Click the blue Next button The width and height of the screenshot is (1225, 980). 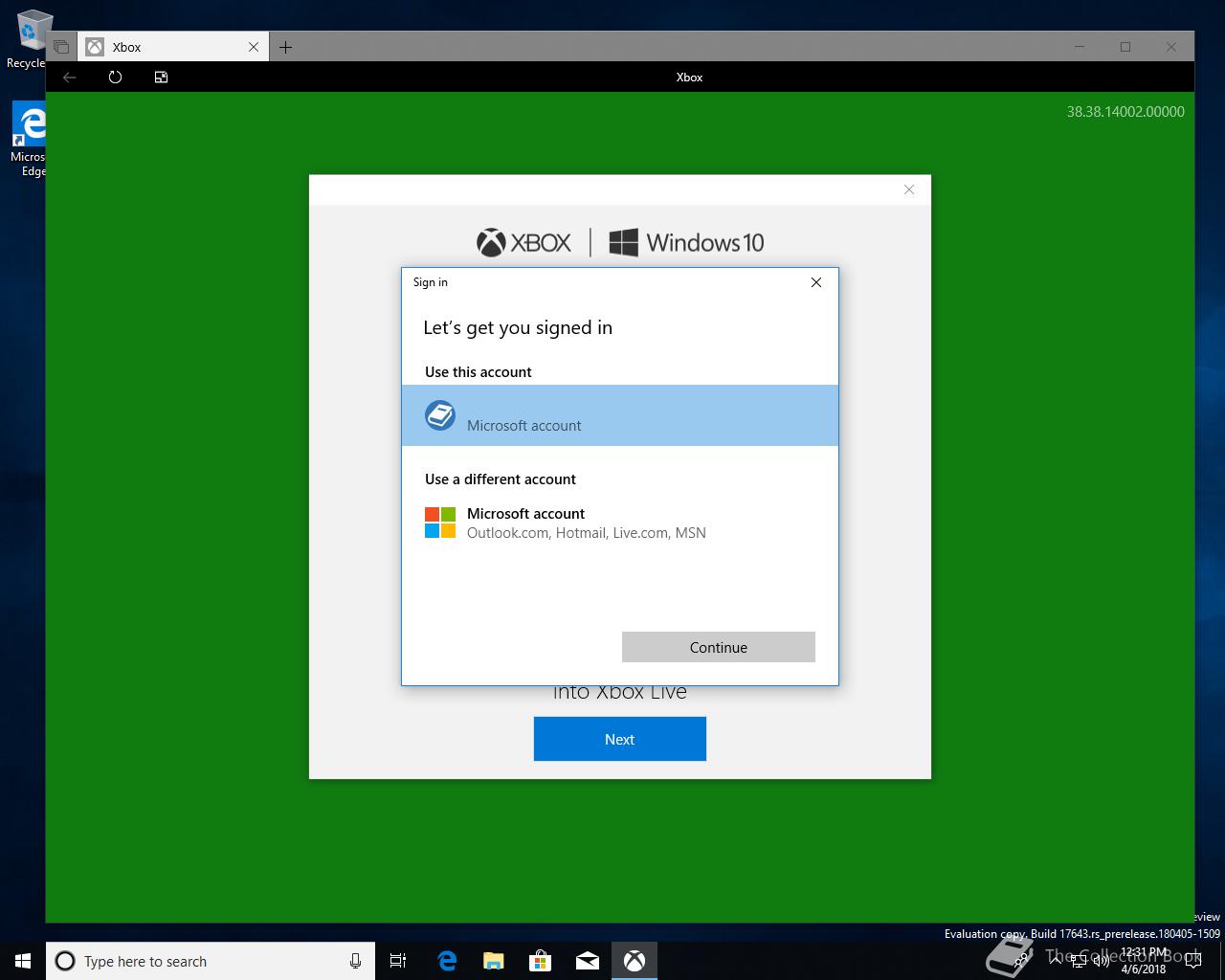tap(620, 739)
